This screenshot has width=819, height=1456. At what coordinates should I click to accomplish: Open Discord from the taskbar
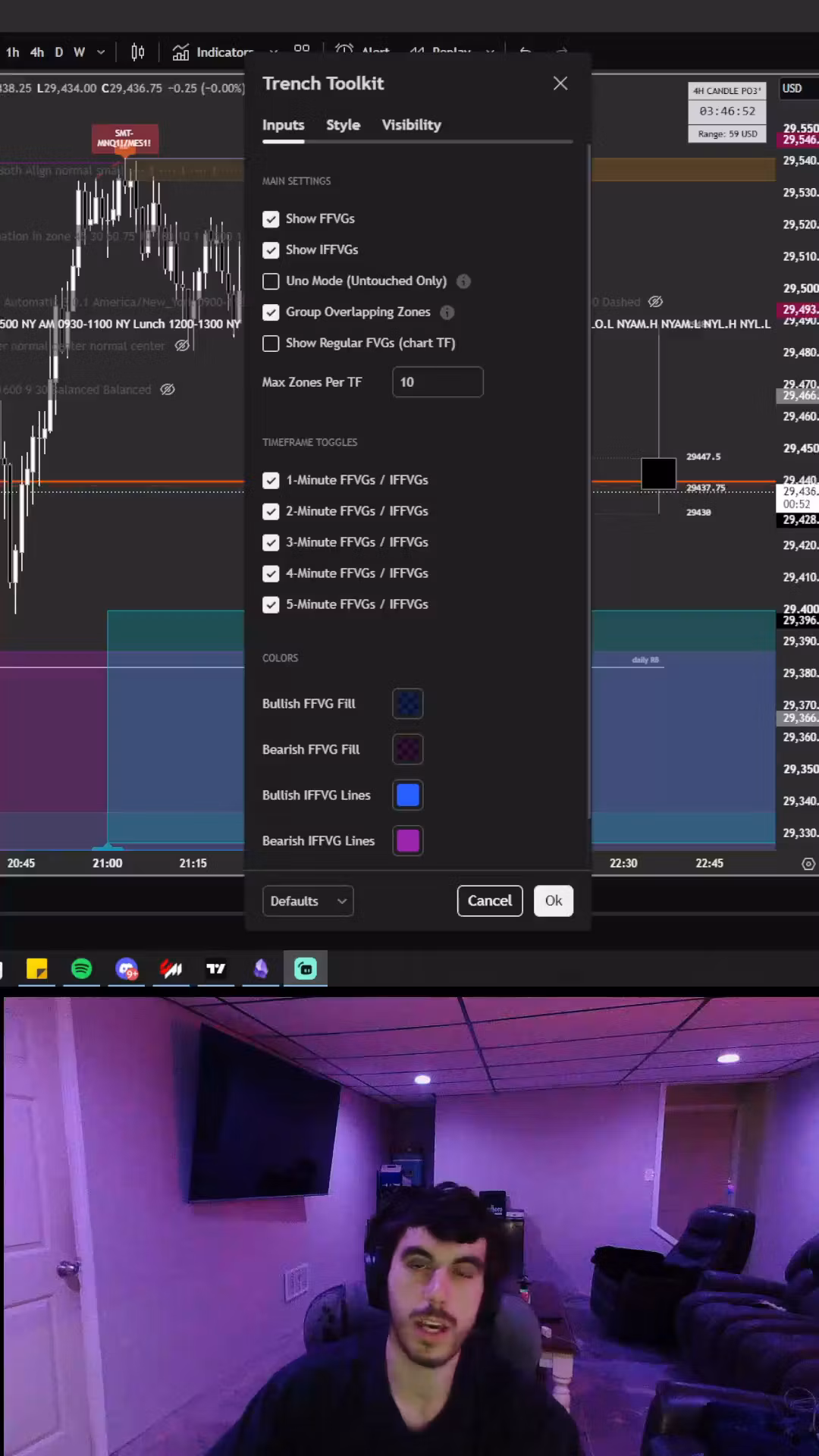tap(127, 968)
